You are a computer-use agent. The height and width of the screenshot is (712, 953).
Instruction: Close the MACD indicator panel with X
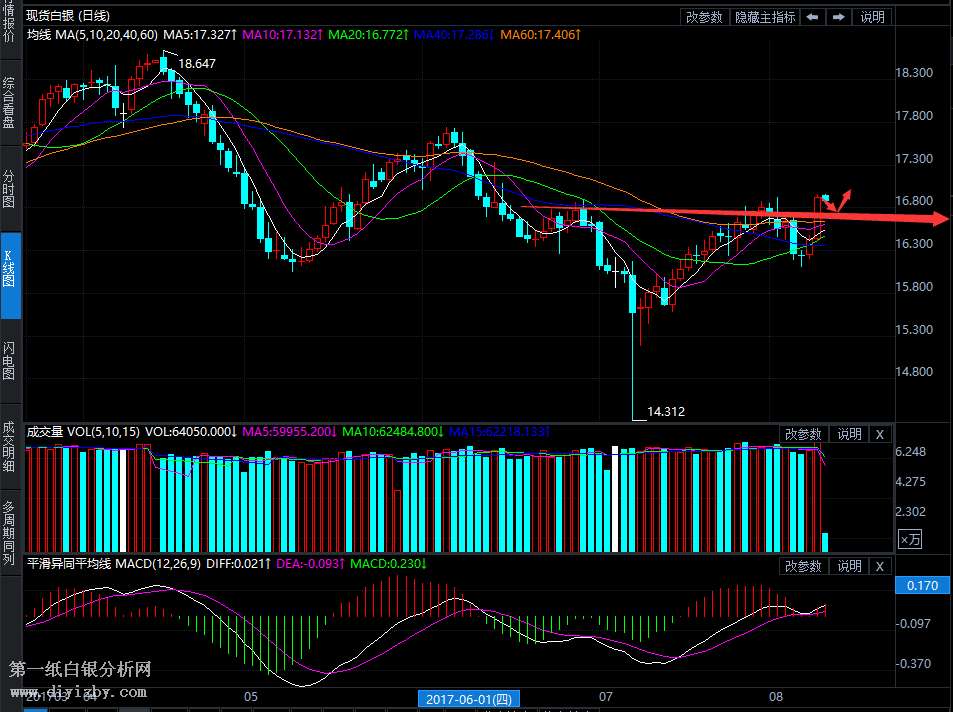click(879, 566)
